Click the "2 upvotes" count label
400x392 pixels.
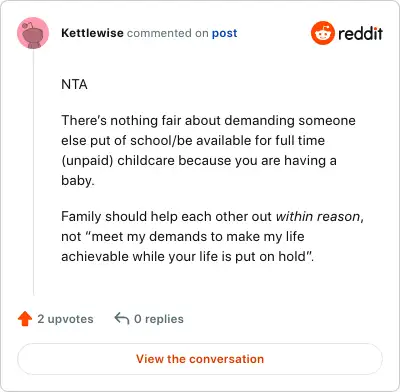(65, 319)
